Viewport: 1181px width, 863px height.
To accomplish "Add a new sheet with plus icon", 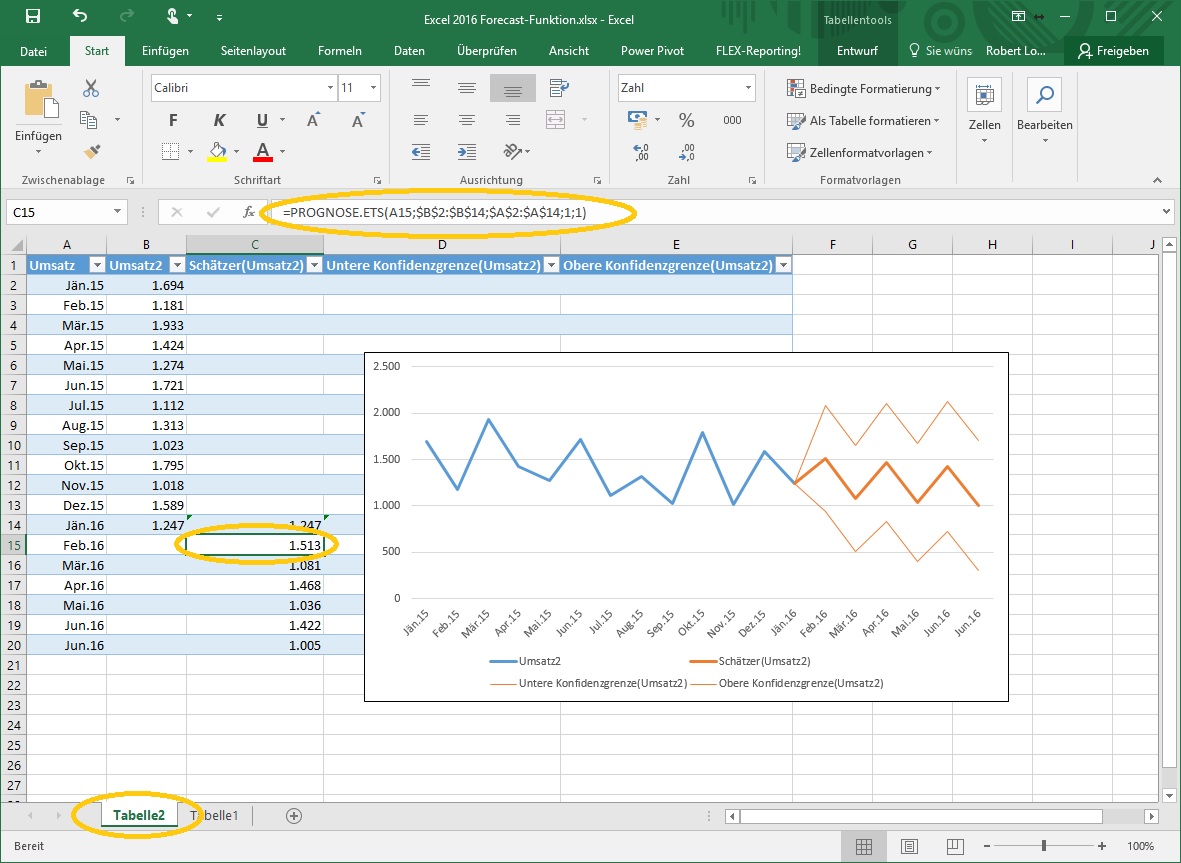I will pyautogui.click(x=294, y=815).
